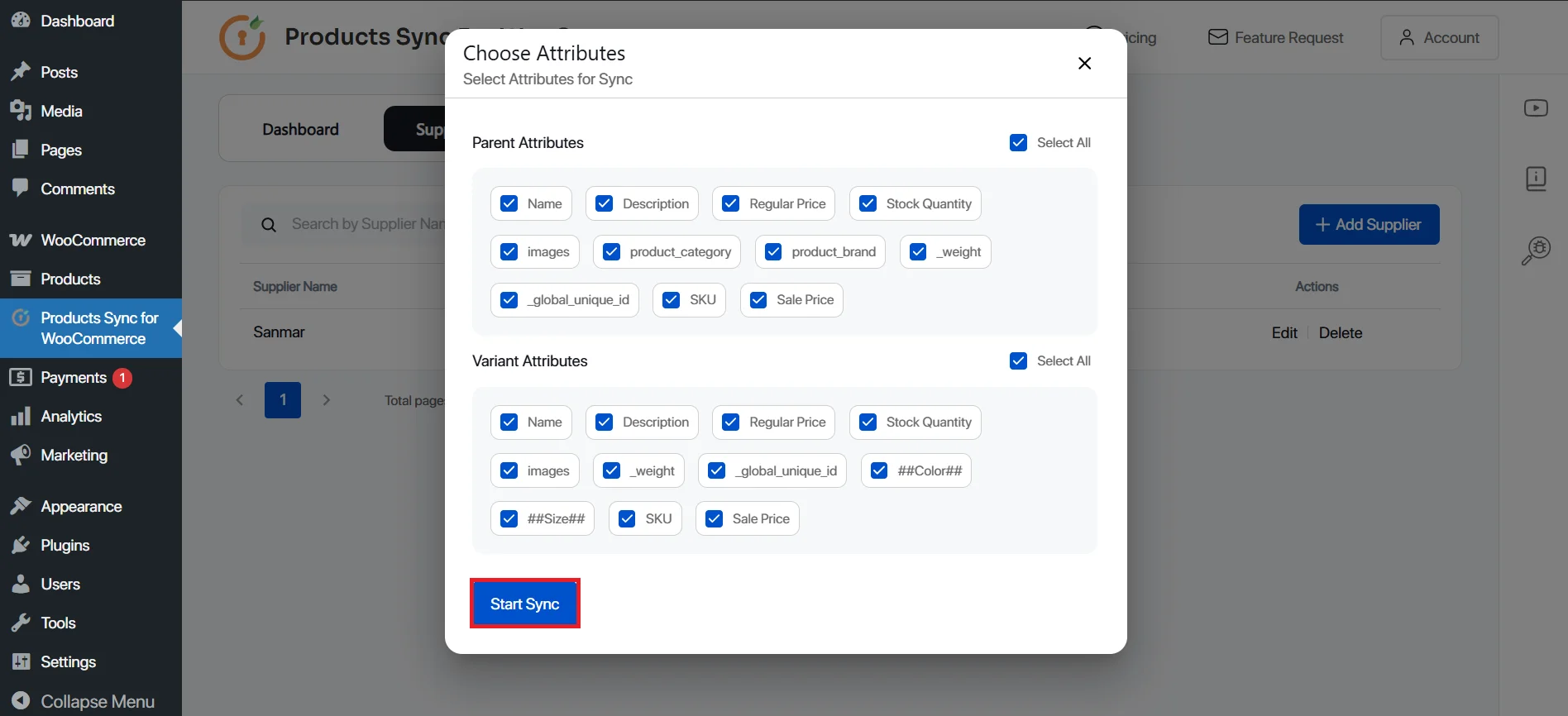Viewport: 1568px width, 716px height.
Task: Select the Appearance paintbrush icon
Action: coord(21,505)
